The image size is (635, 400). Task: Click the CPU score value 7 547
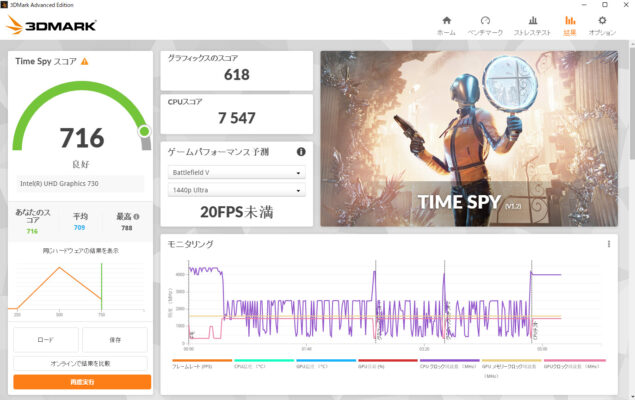point(237,118)
